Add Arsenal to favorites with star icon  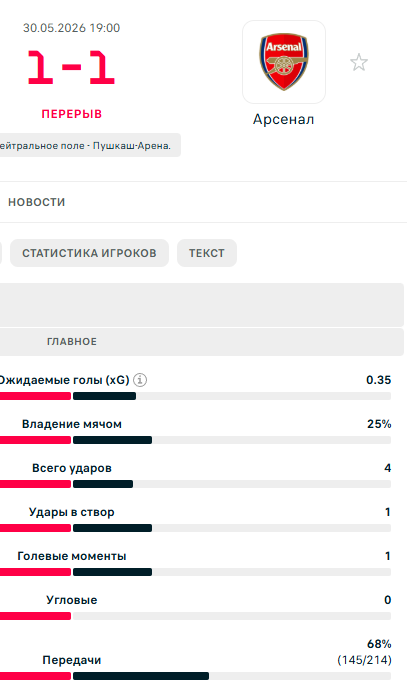click(359, 62)
